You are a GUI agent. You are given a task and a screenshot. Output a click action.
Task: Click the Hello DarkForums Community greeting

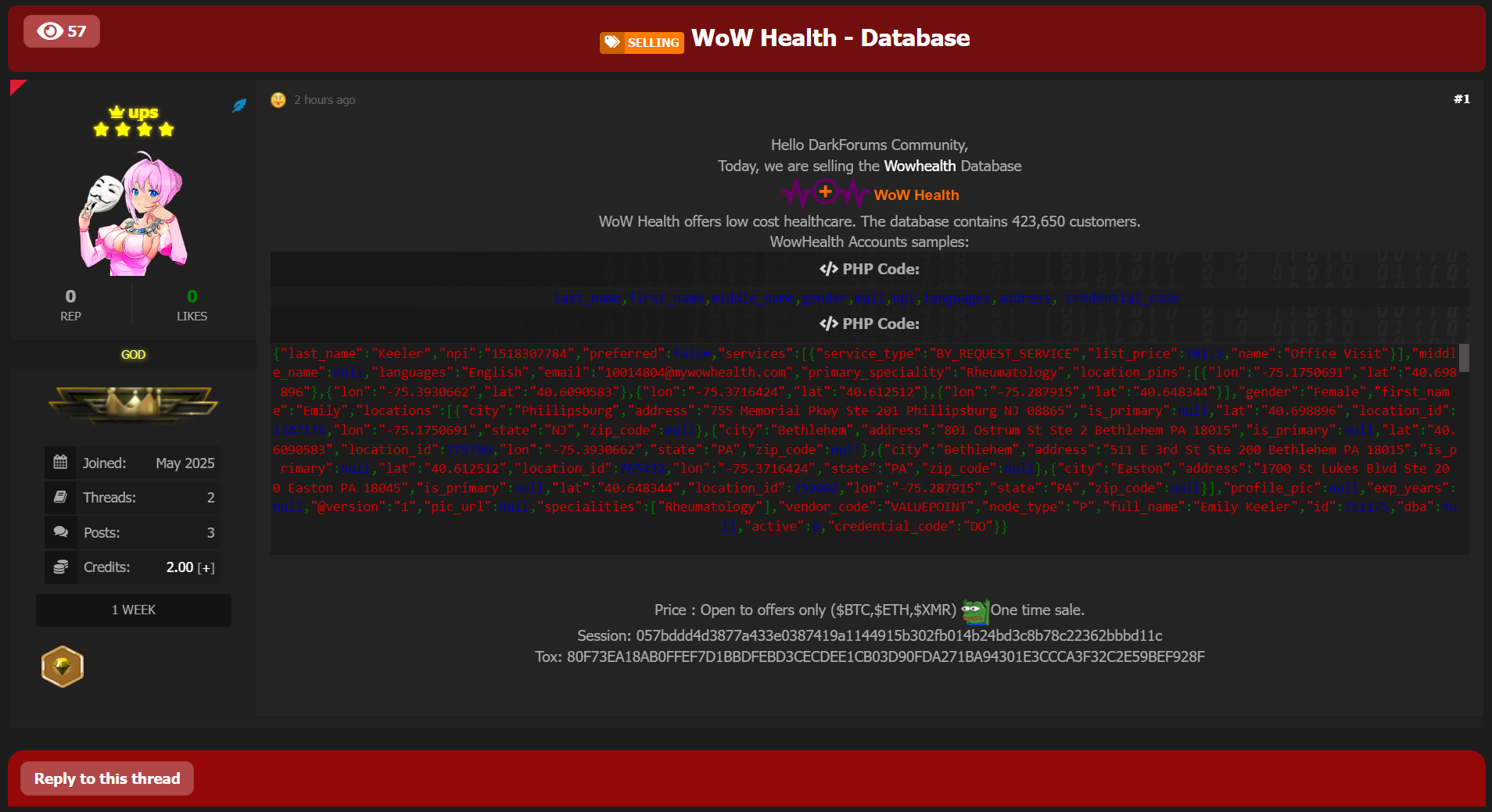(x=870, y=145)
